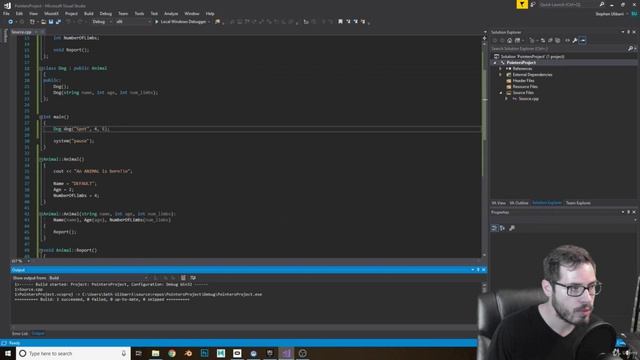Viewport: 640px width, 360px height.
Task: Collapse the Source Files folder
Action: click(501, 93)
